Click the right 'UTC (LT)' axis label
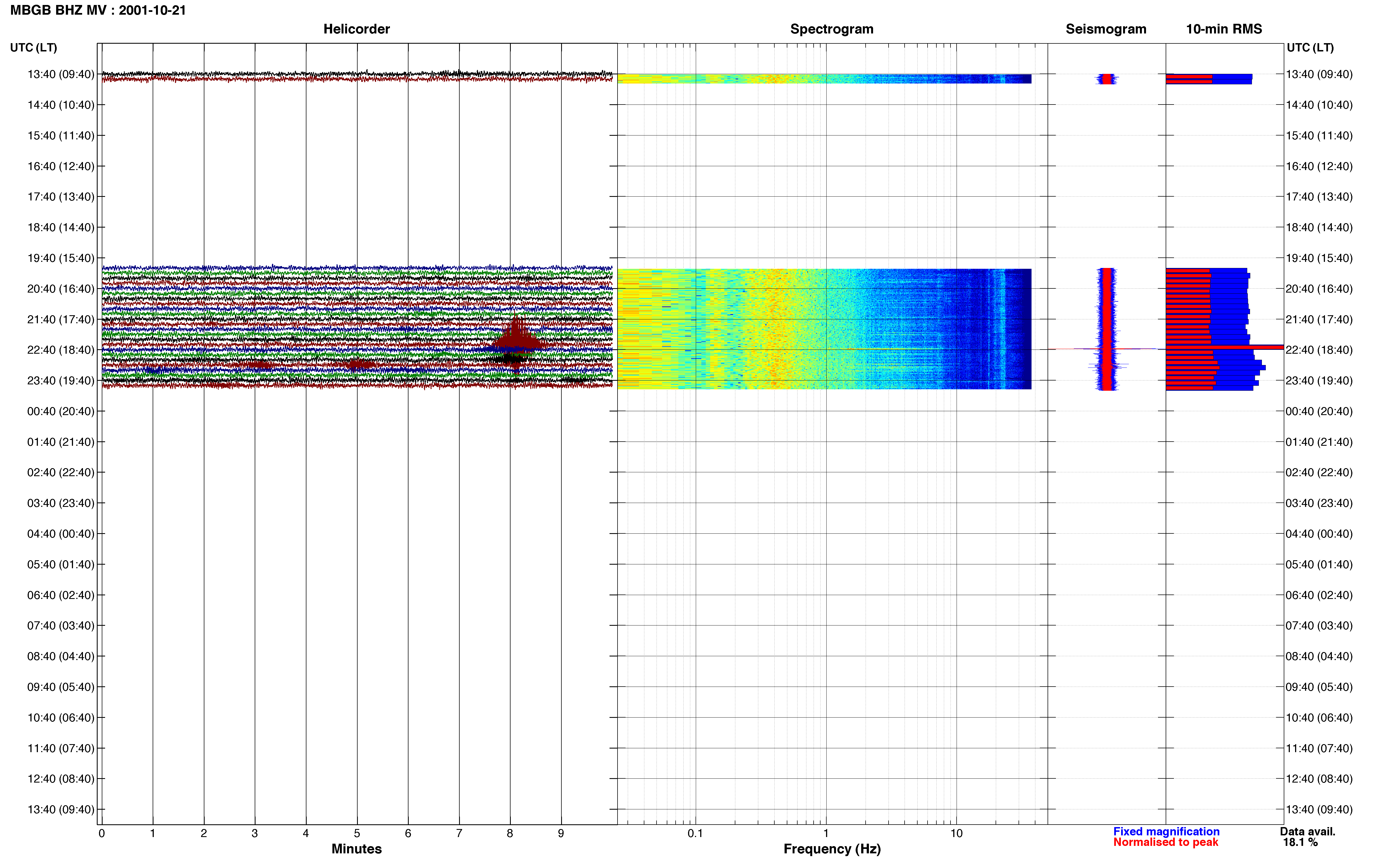 (x=1310, y=48)
